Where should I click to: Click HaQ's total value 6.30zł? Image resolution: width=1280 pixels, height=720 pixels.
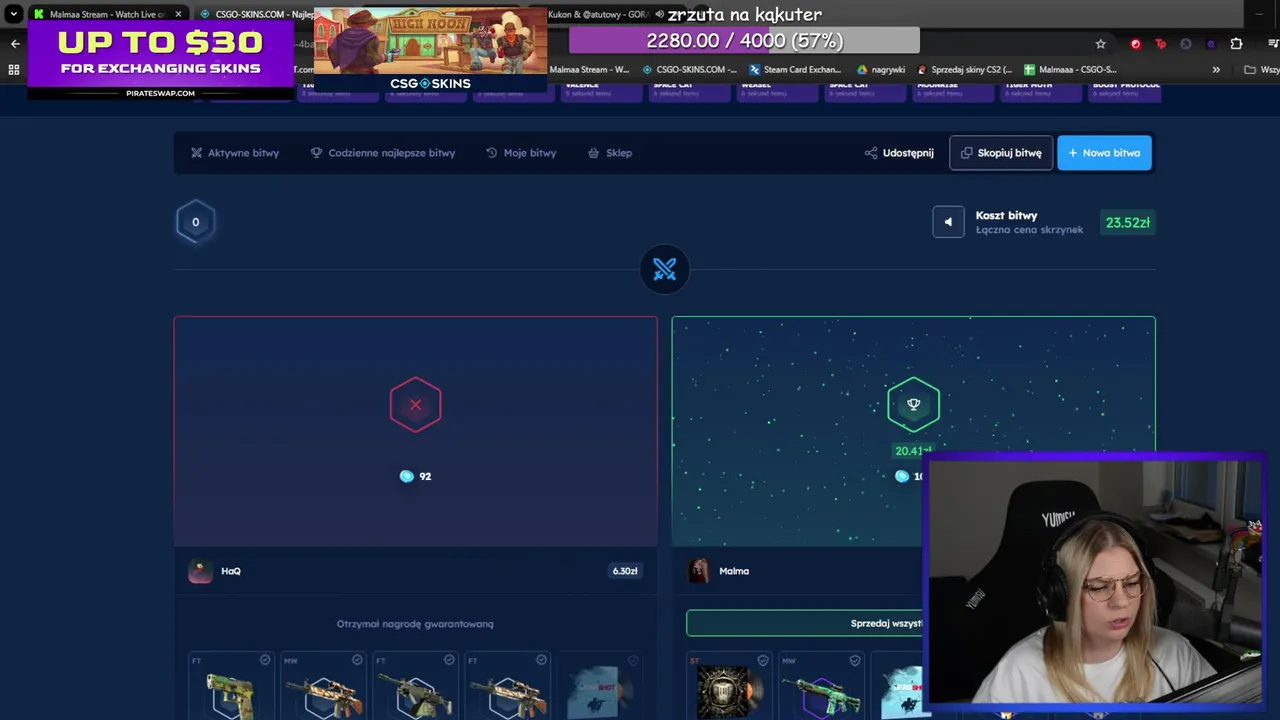pos(625,571)
